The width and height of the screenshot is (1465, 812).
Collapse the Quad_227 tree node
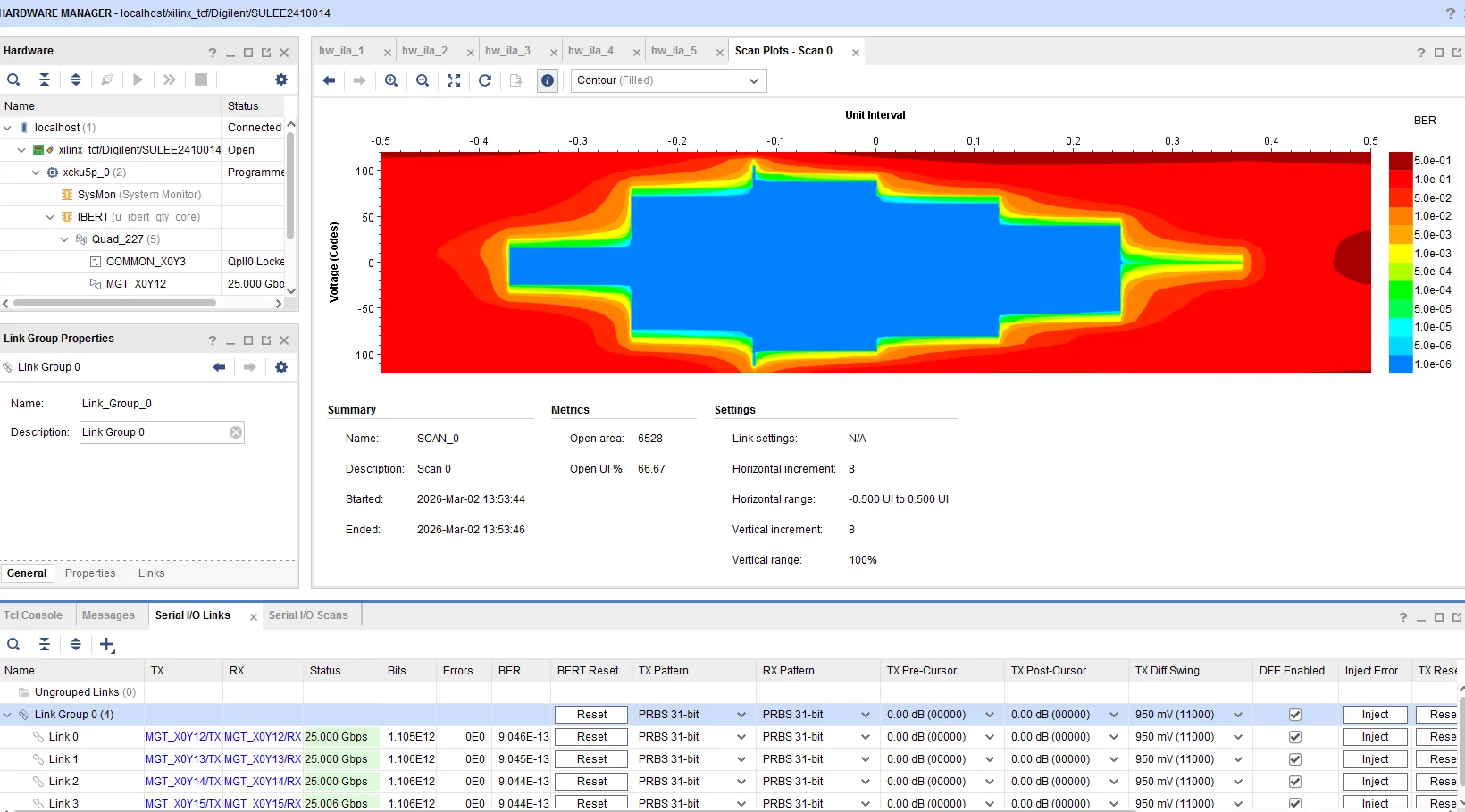pyautogui.click(x=64, y=239)
